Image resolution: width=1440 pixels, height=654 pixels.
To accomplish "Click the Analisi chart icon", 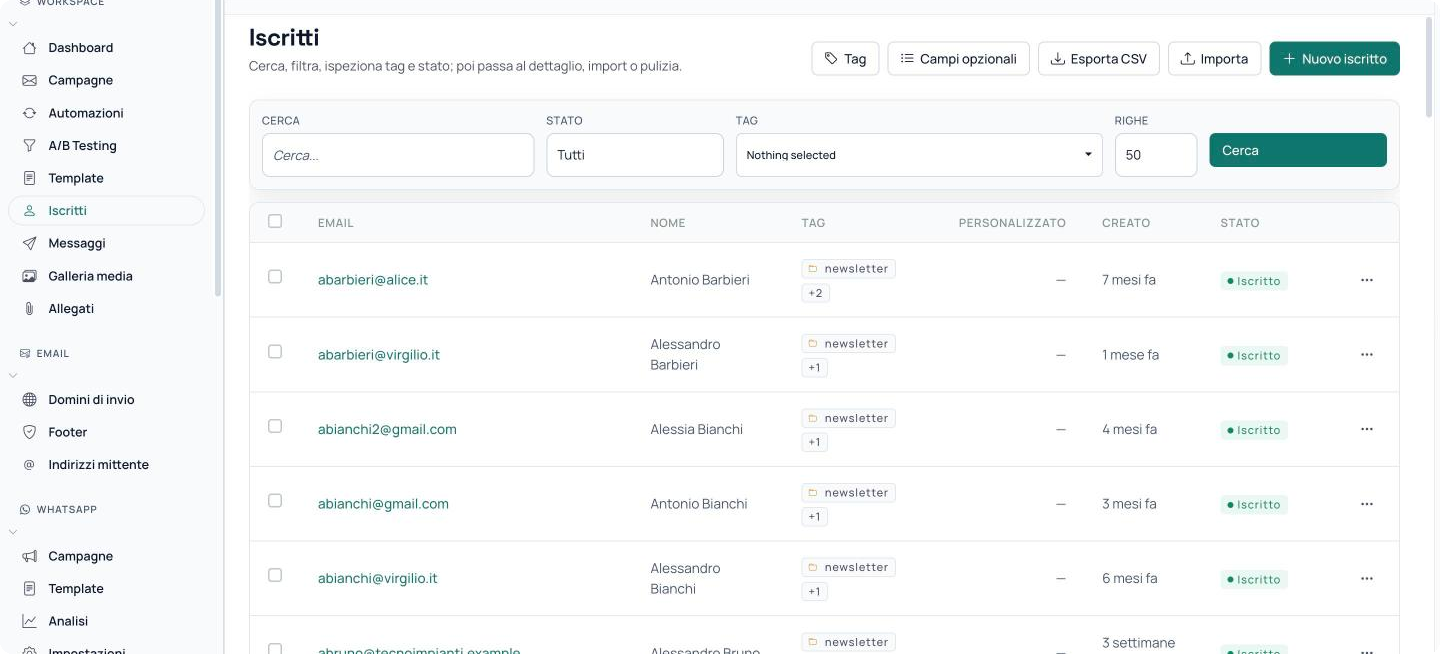I will (29, 621).
